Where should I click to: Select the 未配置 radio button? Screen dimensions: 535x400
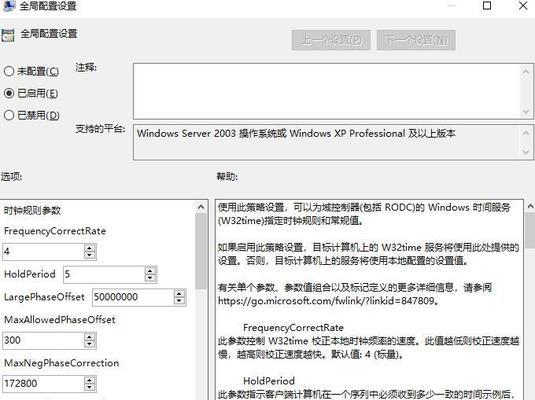(9, 71)
